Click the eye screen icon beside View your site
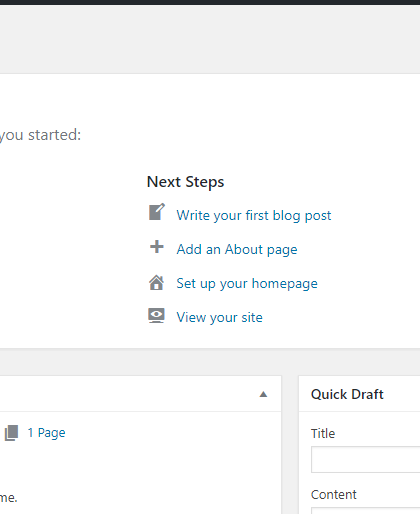 [x=156, y=316]
